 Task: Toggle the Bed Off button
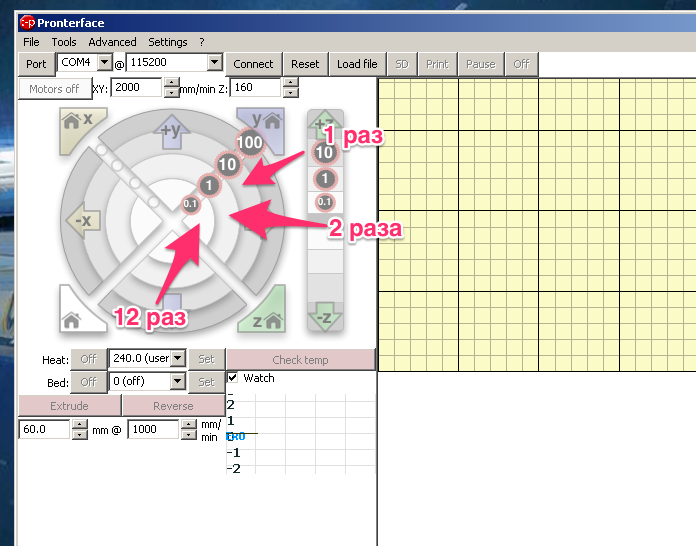[x=88, y=382]
